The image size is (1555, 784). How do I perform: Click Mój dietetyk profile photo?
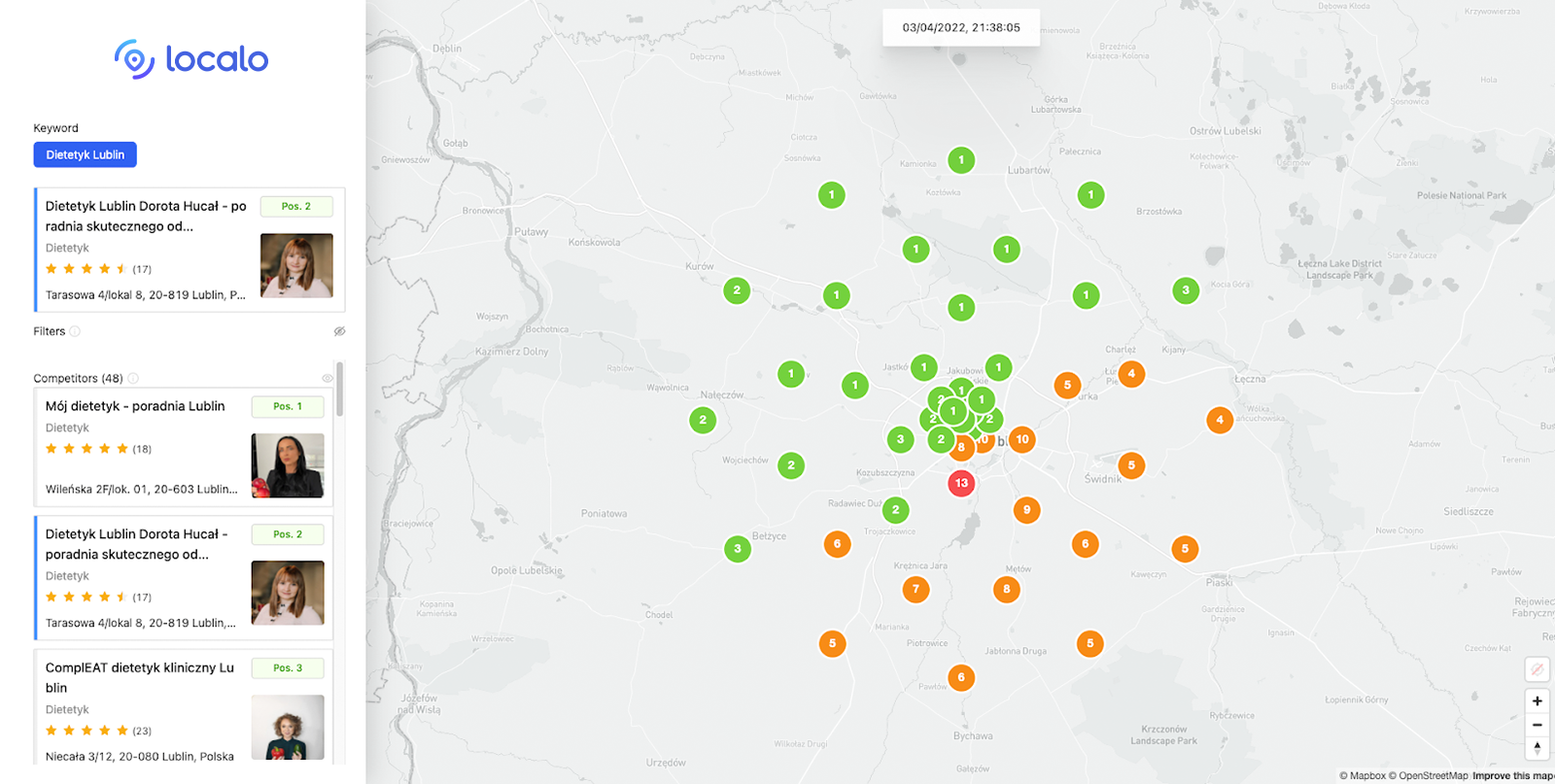tap(288, 465)
